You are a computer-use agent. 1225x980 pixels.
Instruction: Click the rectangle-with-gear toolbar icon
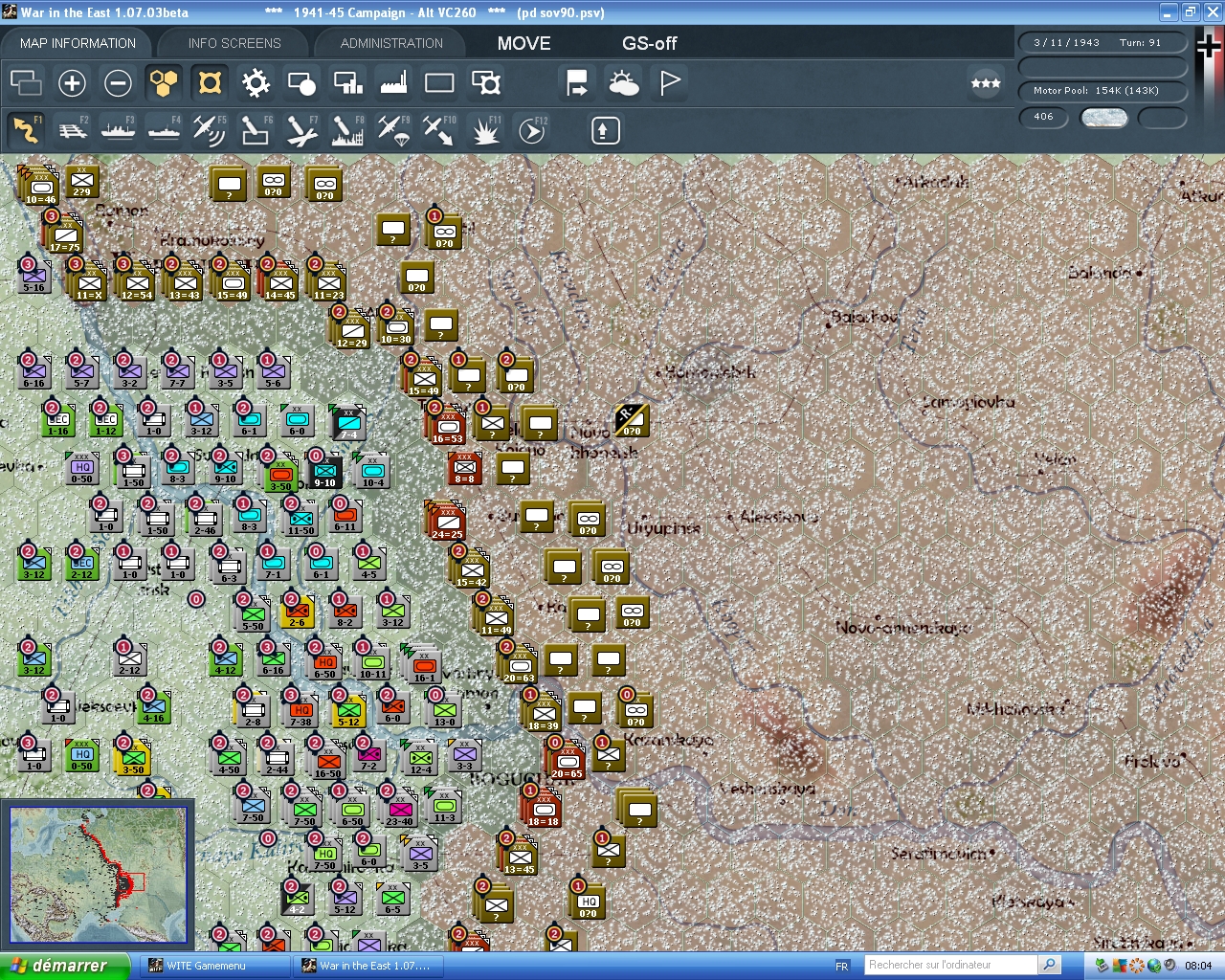486,83
